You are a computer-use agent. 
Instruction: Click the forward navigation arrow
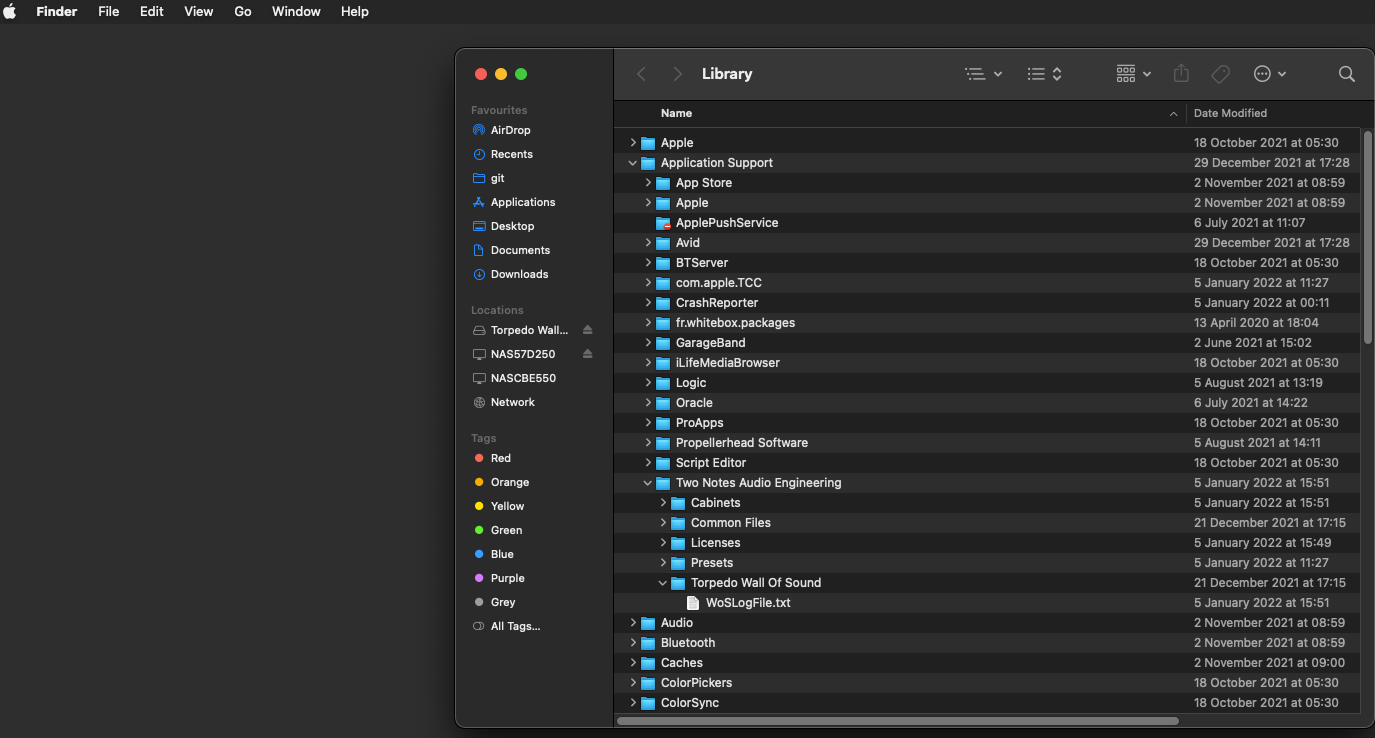click(x=677, y=74)
